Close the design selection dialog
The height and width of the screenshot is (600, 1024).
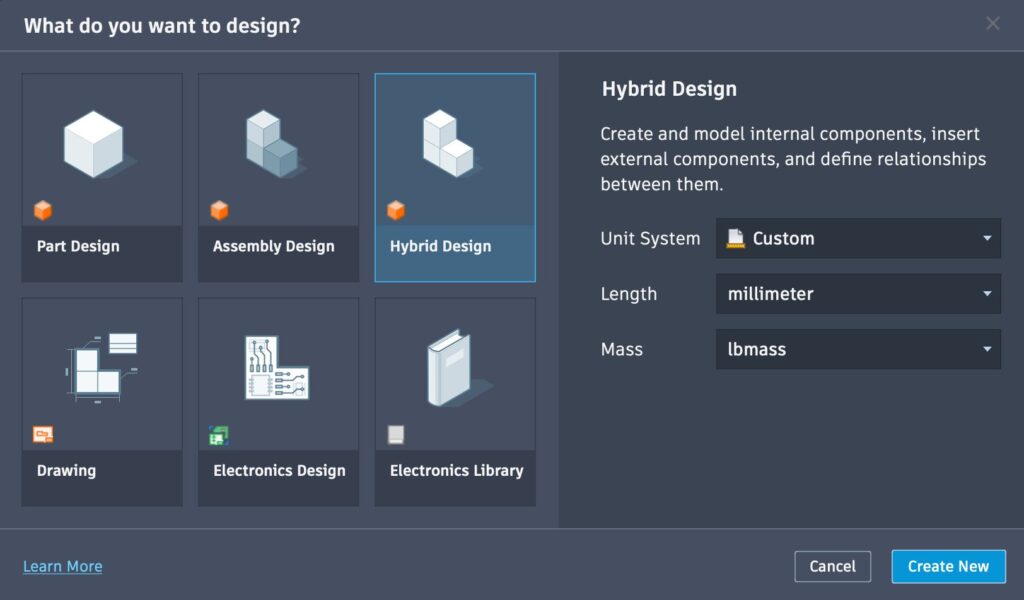tap(992, 23)
